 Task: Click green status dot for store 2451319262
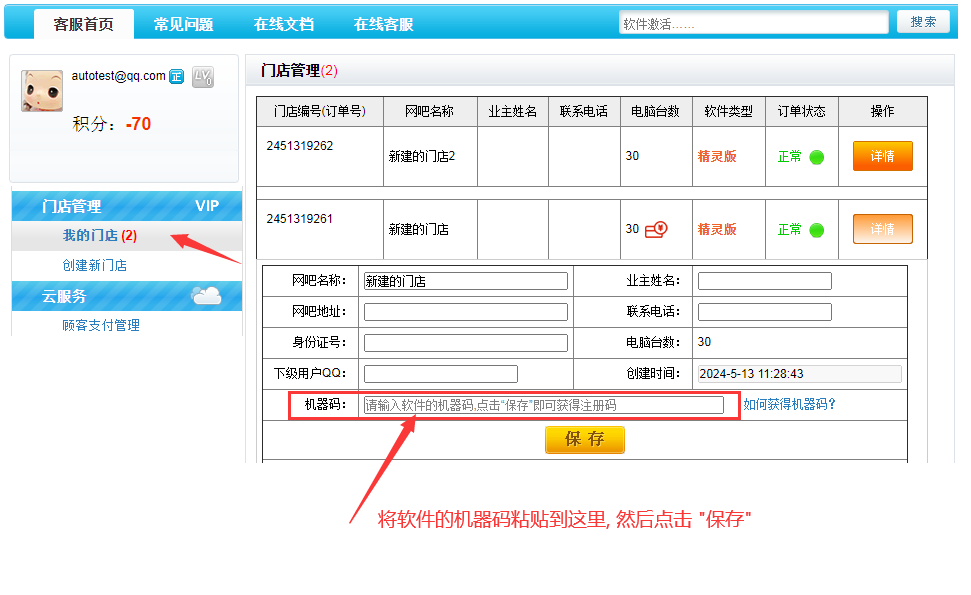click(x=817, y=157)
